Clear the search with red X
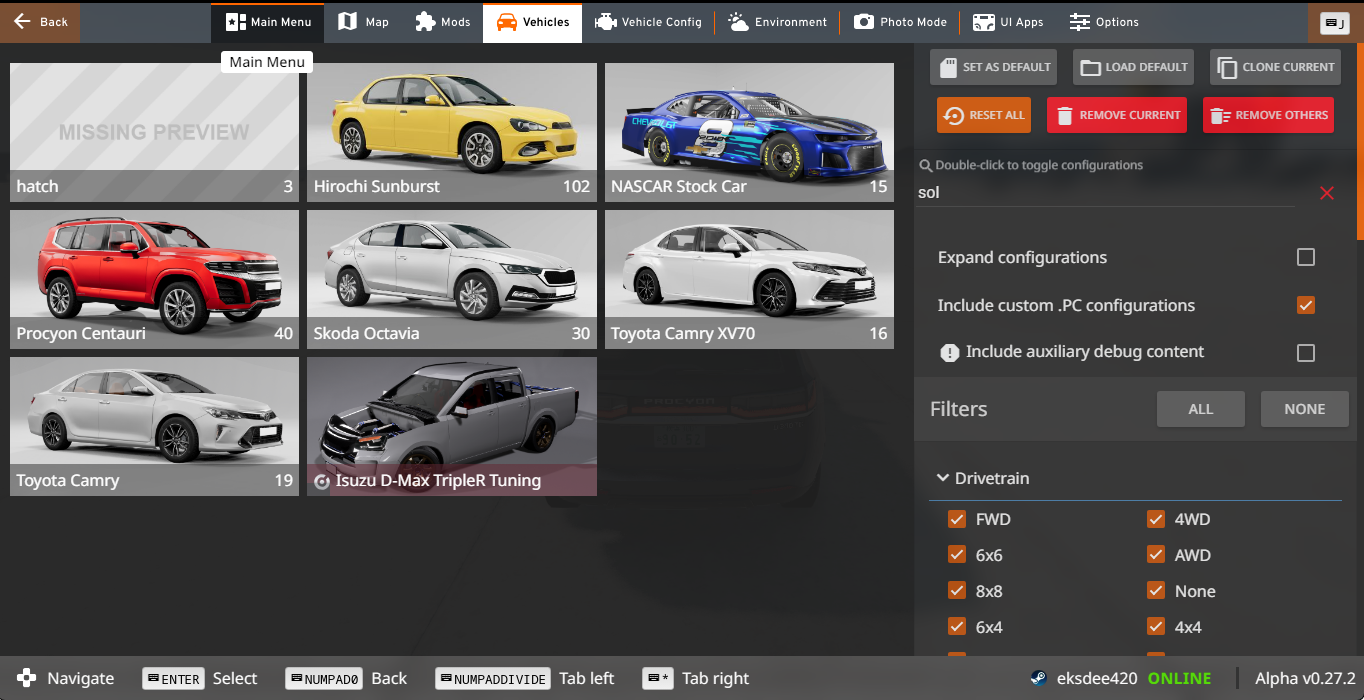 pyautogui.click(x=1327, y=193)
